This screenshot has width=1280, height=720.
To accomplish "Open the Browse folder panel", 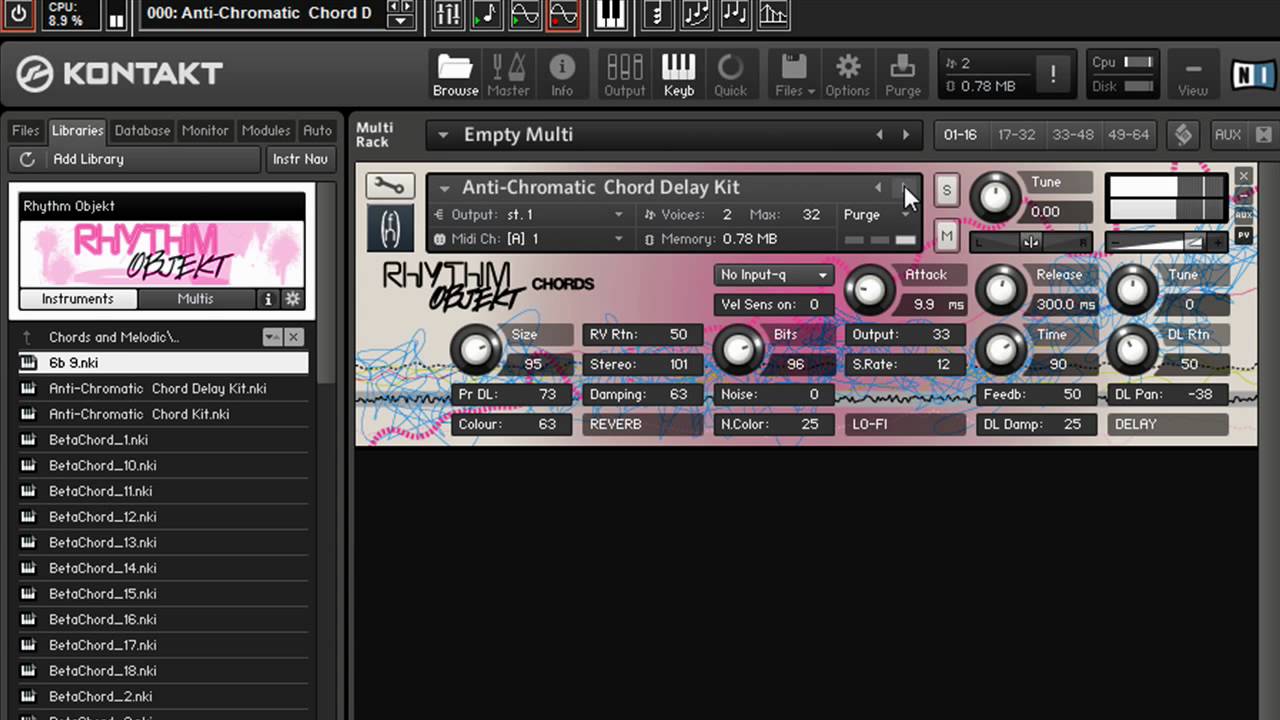I will pos(455,75).
